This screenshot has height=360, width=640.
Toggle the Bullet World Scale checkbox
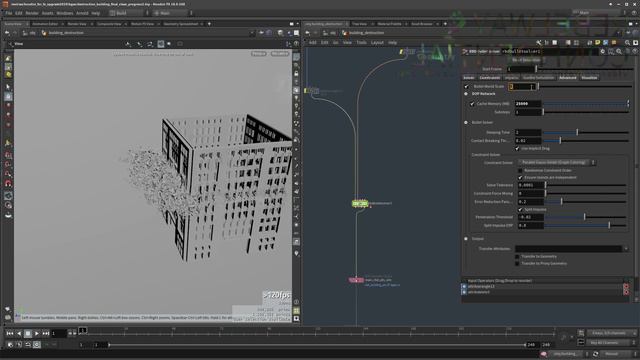coord(467,87)
